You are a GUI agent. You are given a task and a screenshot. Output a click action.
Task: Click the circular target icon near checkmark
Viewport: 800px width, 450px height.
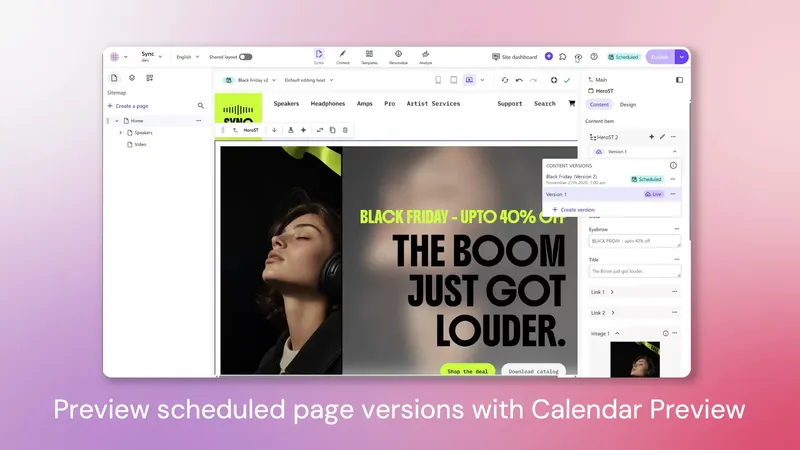554,80
